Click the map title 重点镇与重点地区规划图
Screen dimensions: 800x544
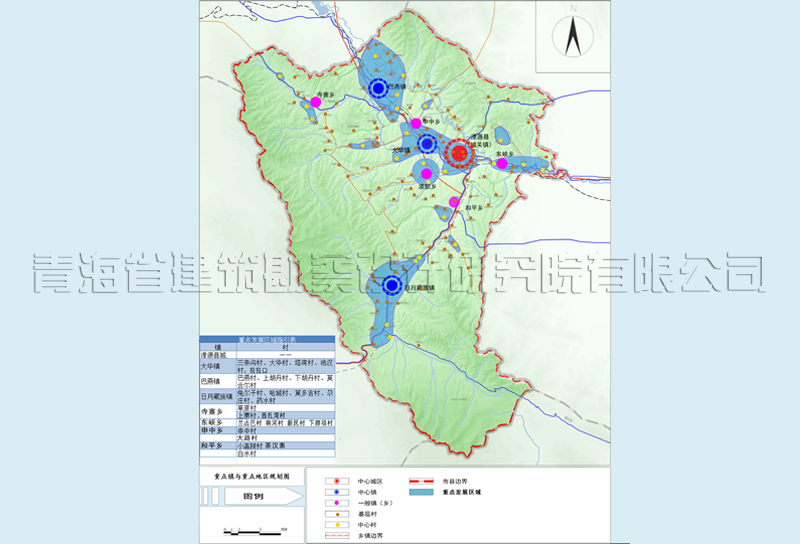[245, 478]
